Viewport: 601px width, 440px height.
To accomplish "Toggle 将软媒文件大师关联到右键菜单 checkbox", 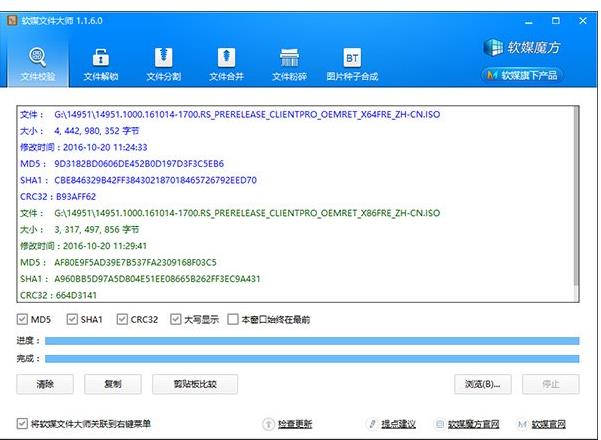I will (22, 424).
